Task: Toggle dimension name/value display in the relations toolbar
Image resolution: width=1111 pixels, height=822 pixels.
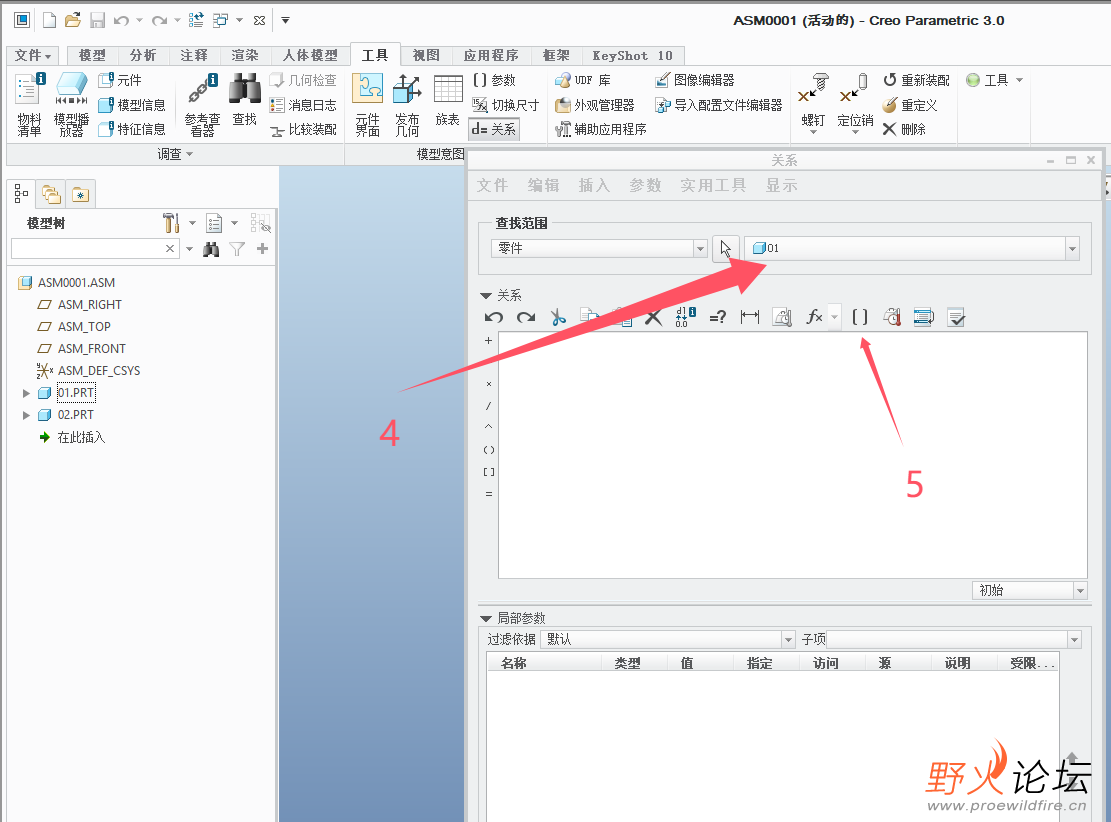Action: [685, 317]
